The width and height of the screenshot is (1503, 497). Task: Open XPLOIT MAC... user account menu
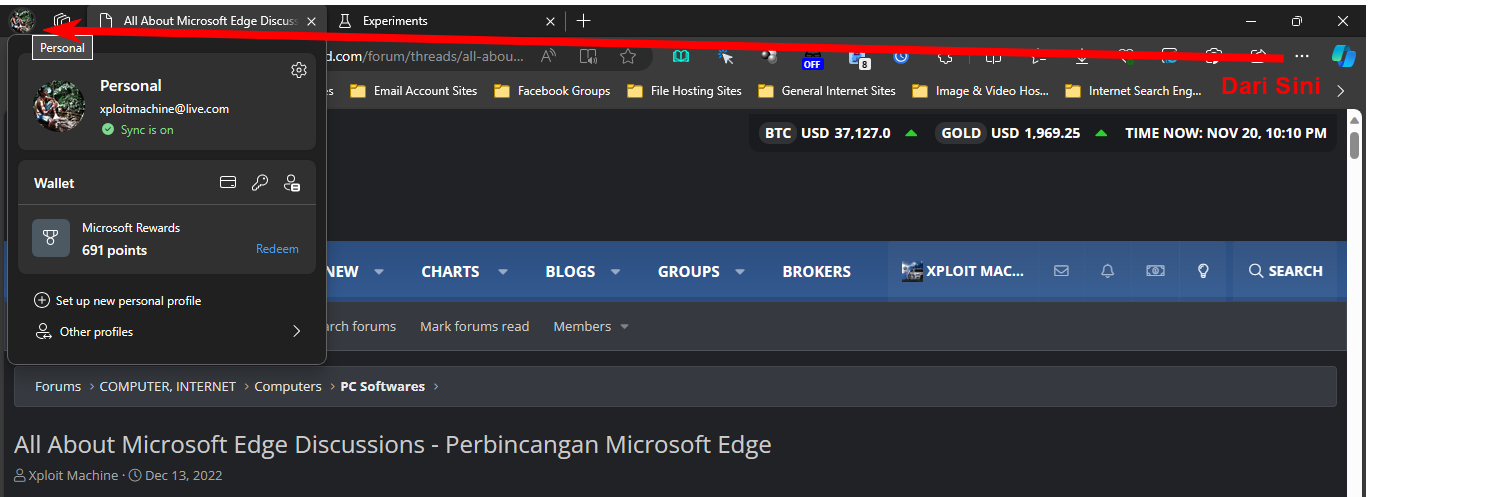(963, 271)
